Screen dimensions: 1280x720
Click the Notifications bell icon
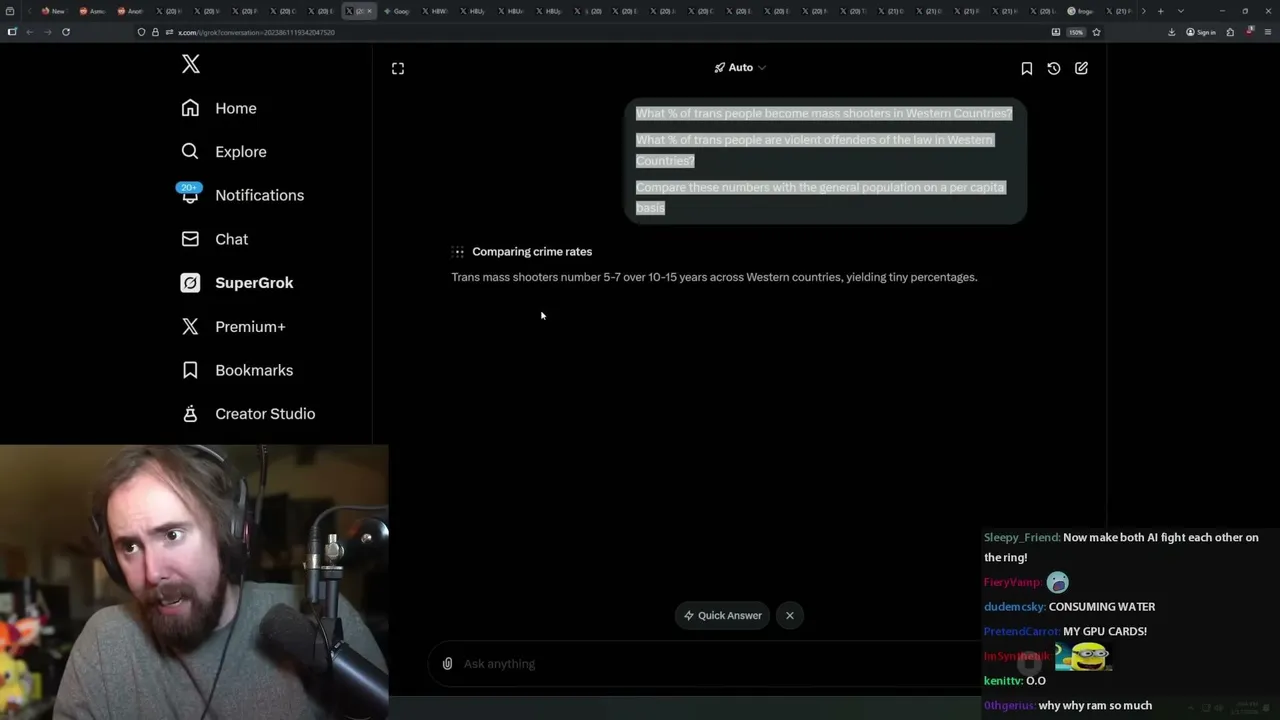190,195
